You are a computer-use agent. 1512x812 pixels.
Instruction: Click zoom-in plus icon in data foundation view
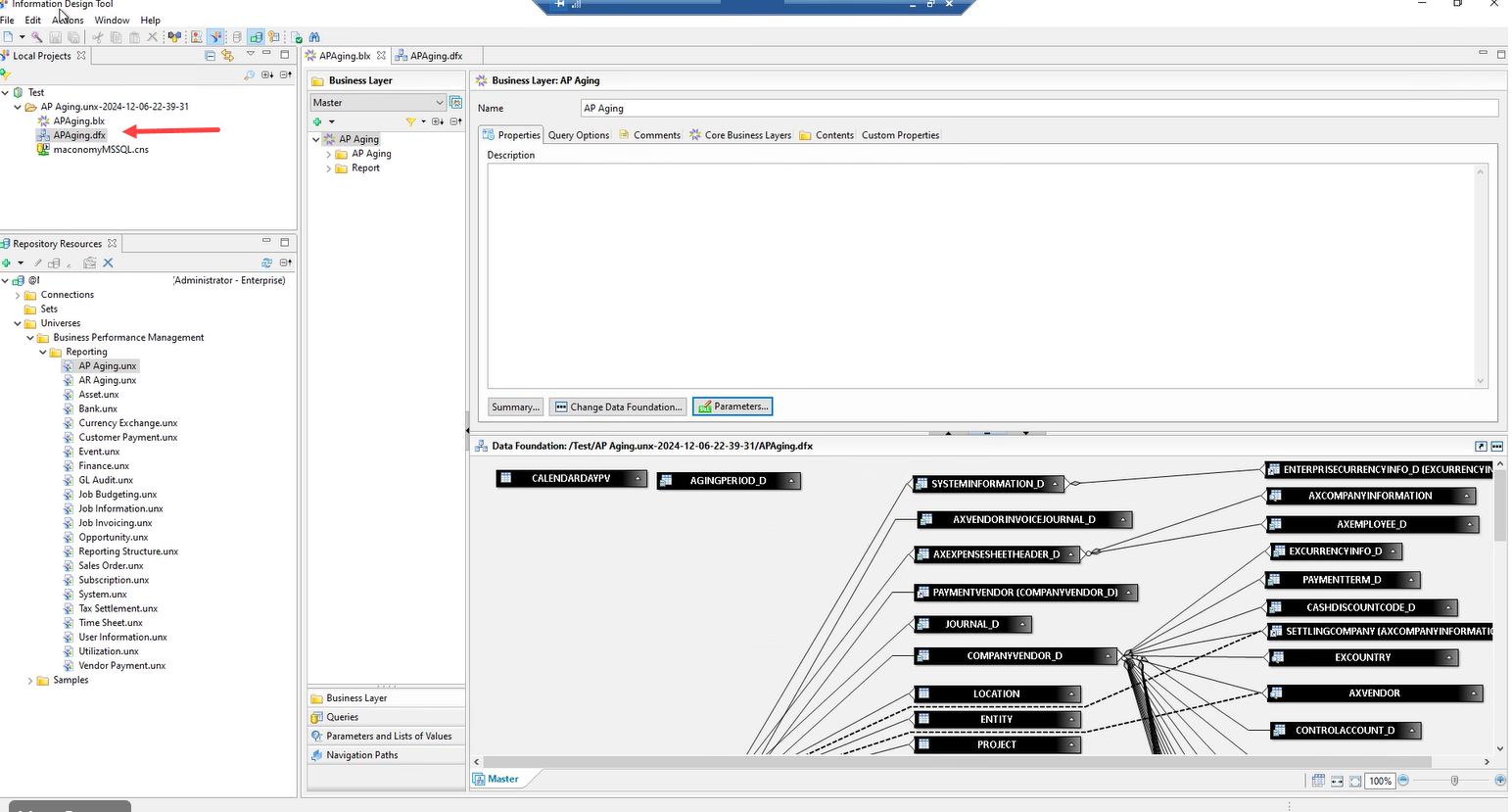click(x=1500, y=781)
